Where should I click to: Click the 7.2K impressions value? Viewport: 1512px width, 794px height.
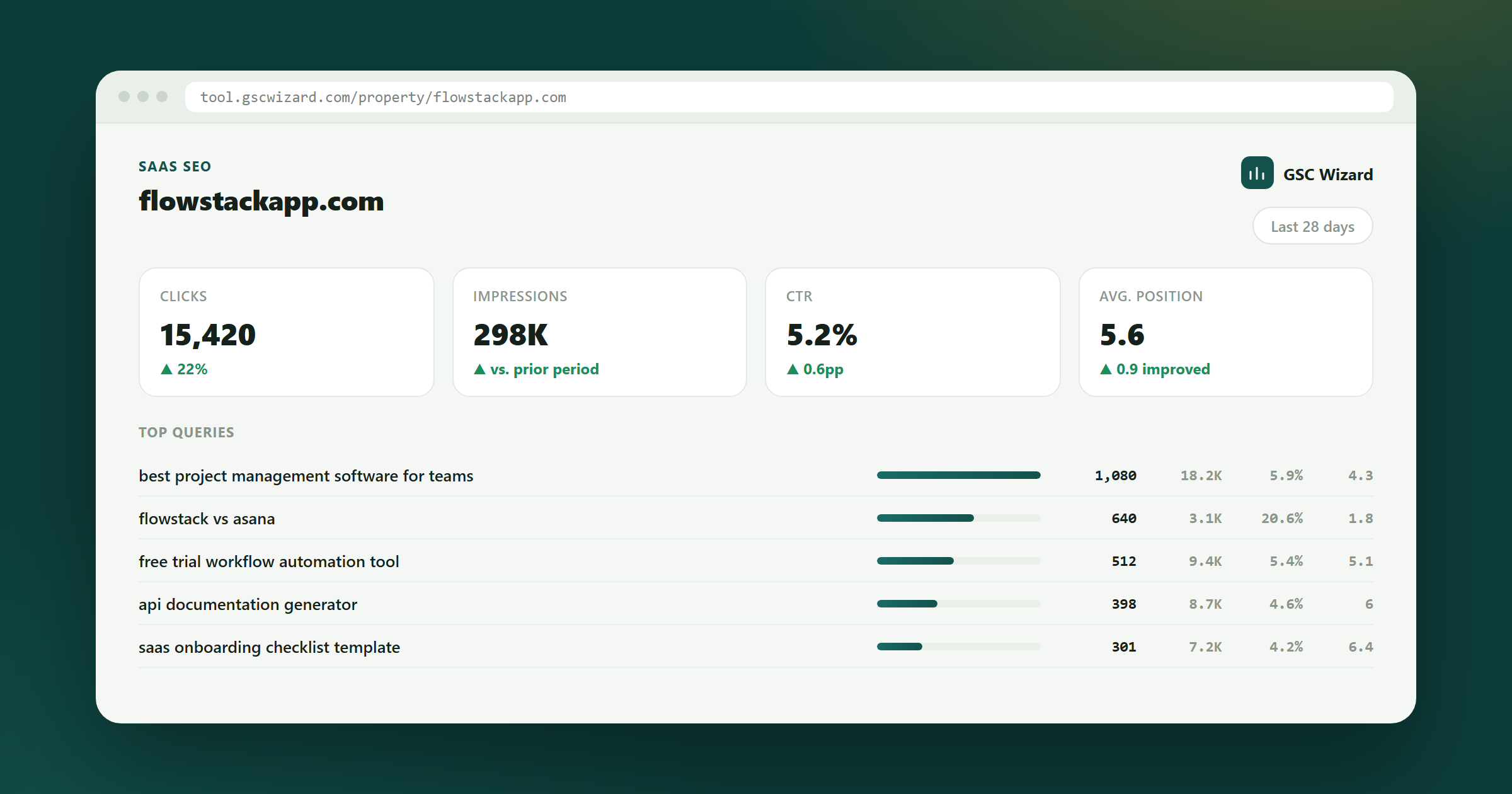pyautogui.click(x=1205, y=647)
